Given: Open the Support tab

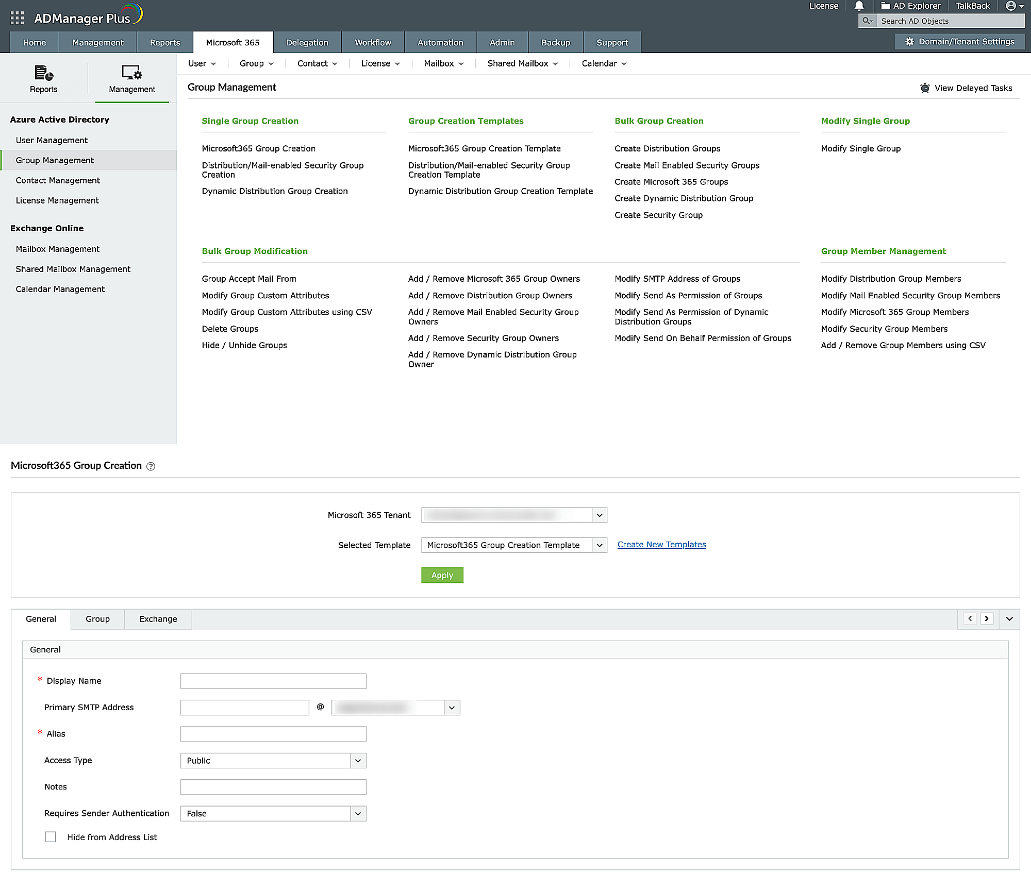Looking at the screenshot, I should coord(612,42).
